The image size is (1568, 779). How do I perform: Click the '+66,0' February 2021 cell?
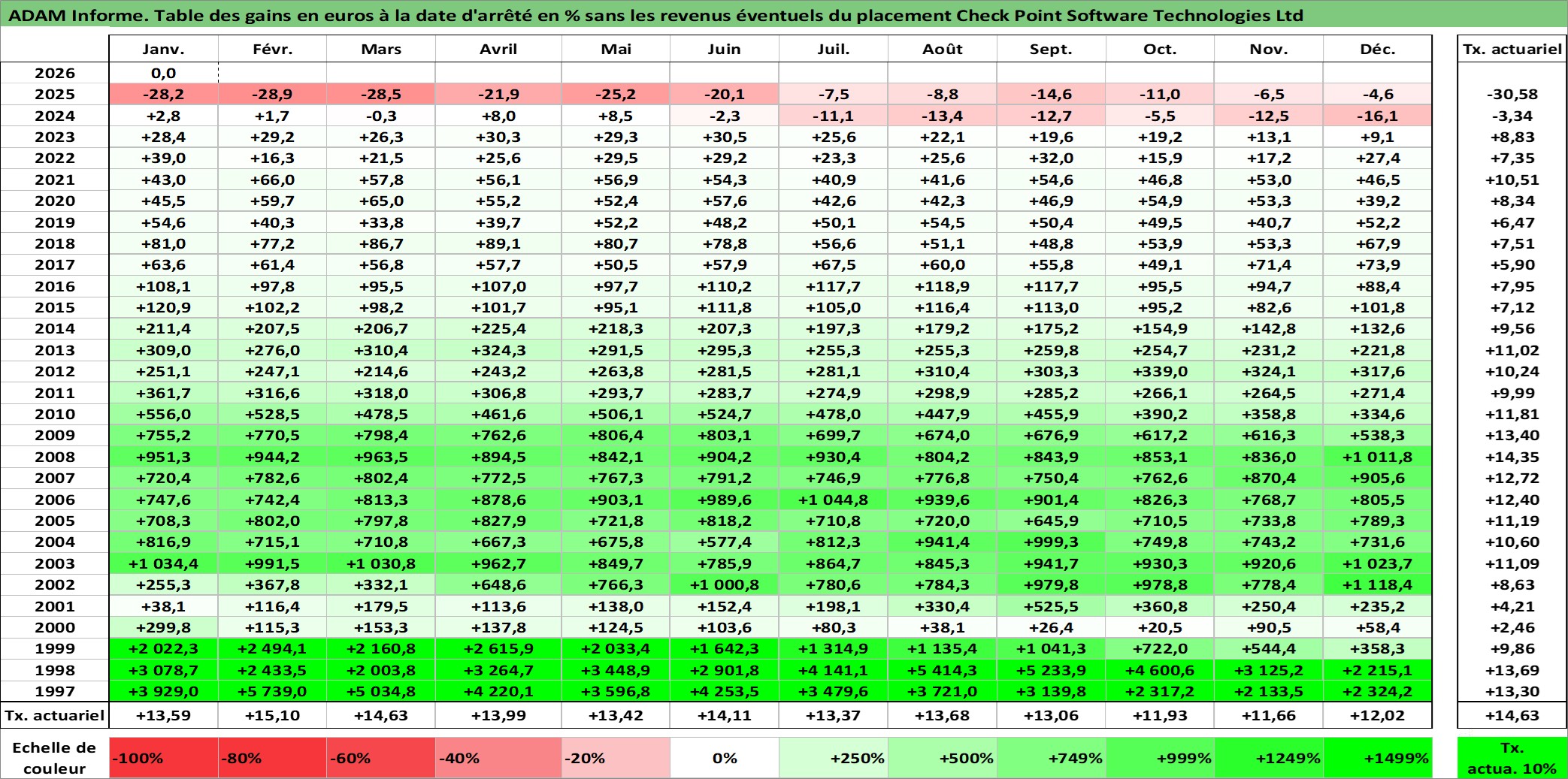click(272, 180)
